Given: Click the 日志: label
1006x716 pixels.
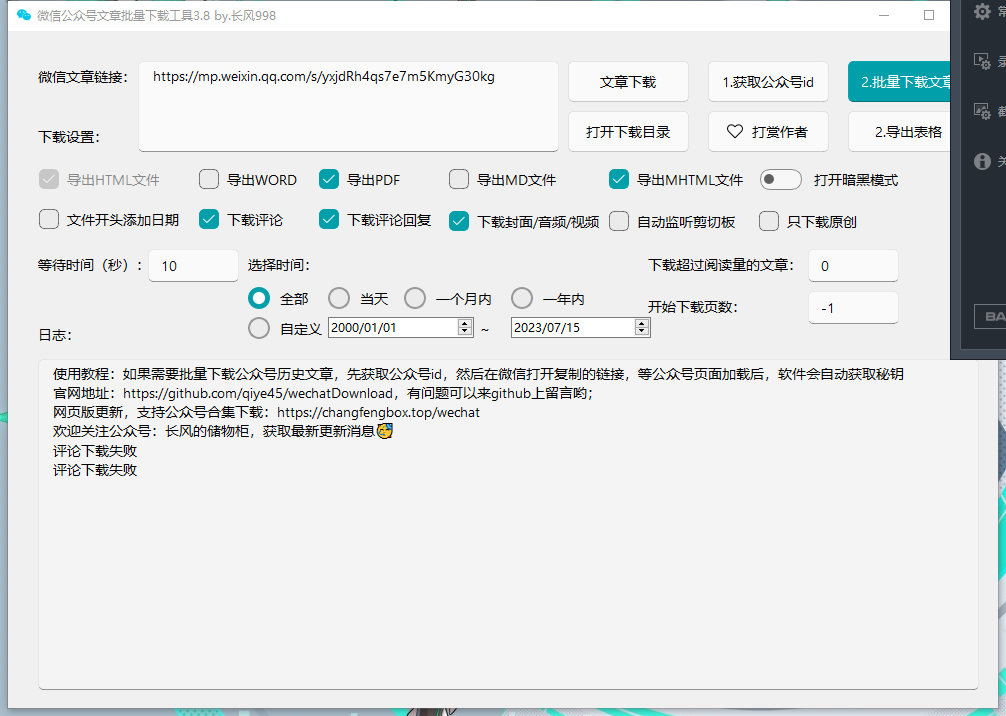Looking at the screenshot, I should [55, 335].
